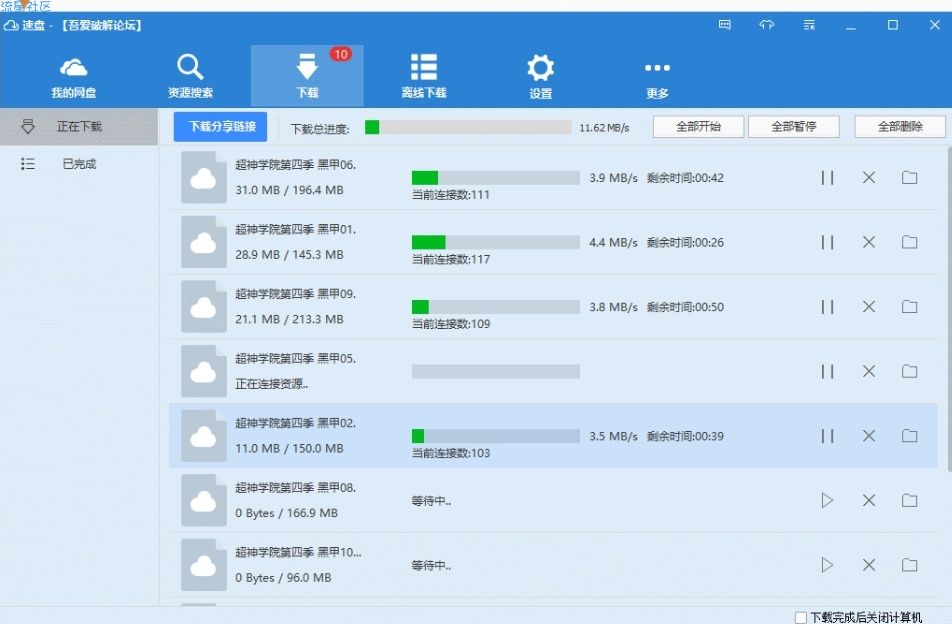Open 离线下载 tab
The height and width of the screenshot is (624, 952).
[x=424, y=76]
